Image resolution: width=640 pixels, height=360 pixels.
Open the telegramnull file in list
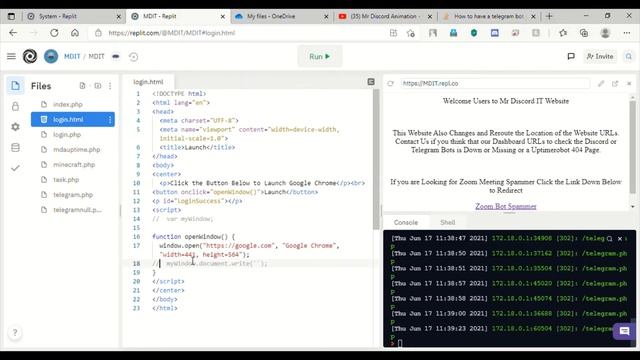pyautogui.click(x=77, y=210)
